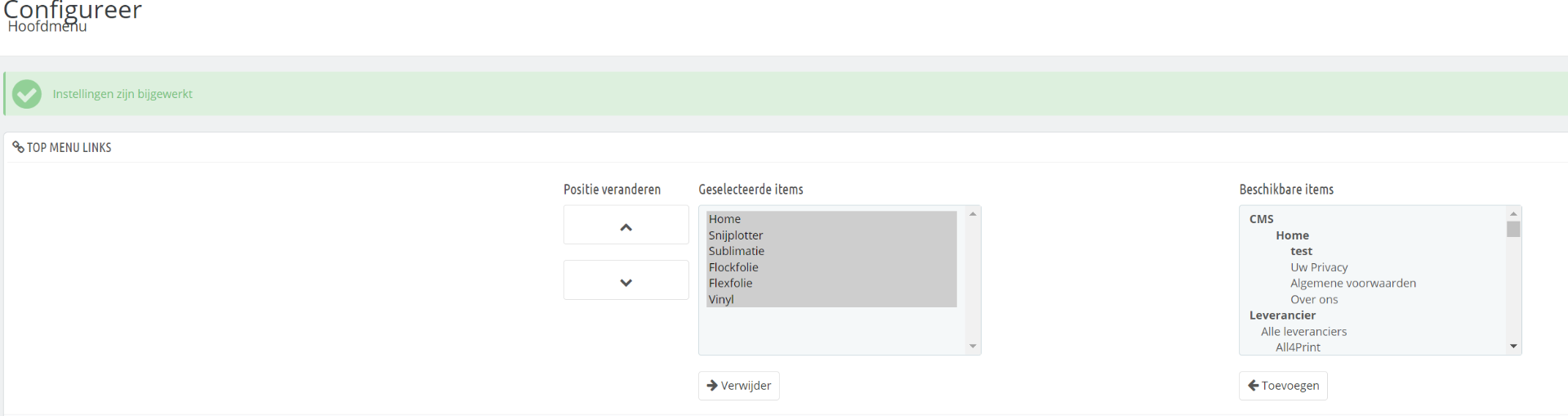Screen dimensions: 1568x416
Task: Click scroll-down arrow of Geselecteerde items
Action: coord(973,347)
